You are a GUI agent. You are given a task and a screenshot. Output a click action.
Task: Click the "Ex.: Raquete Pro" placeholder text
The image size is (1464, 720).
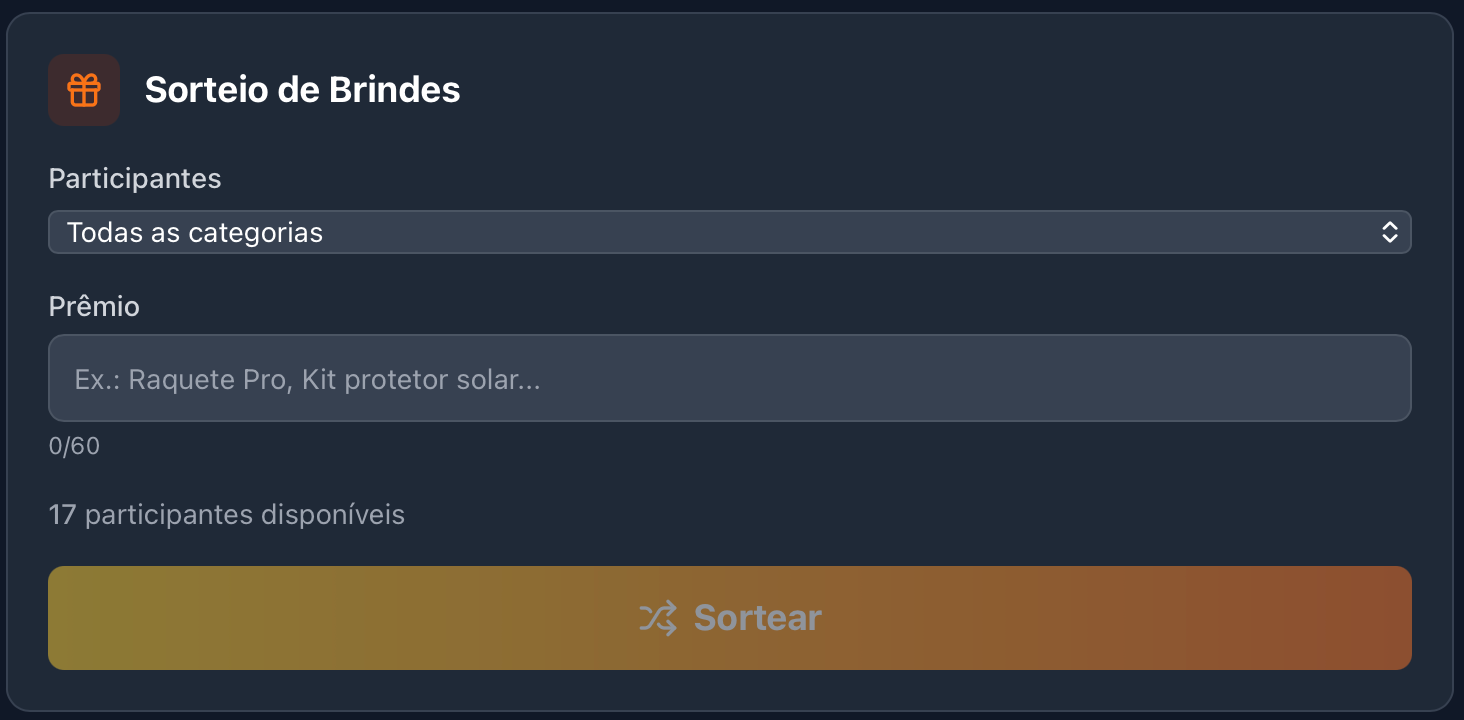point(181,380)
